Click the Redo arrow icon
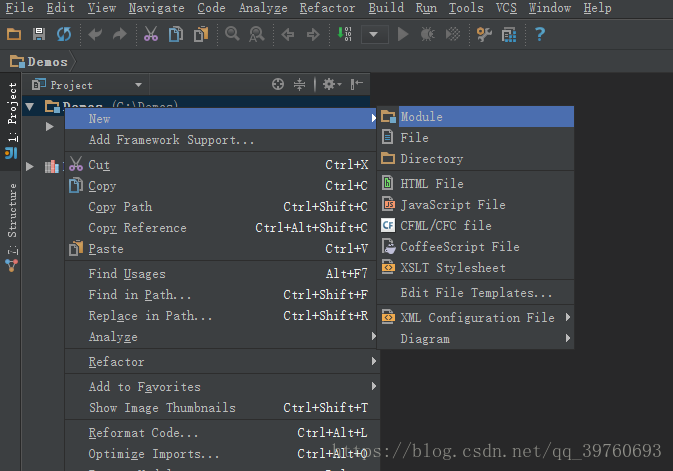The width and height of the screenshot is (673, 471). (x=120, y=34)
